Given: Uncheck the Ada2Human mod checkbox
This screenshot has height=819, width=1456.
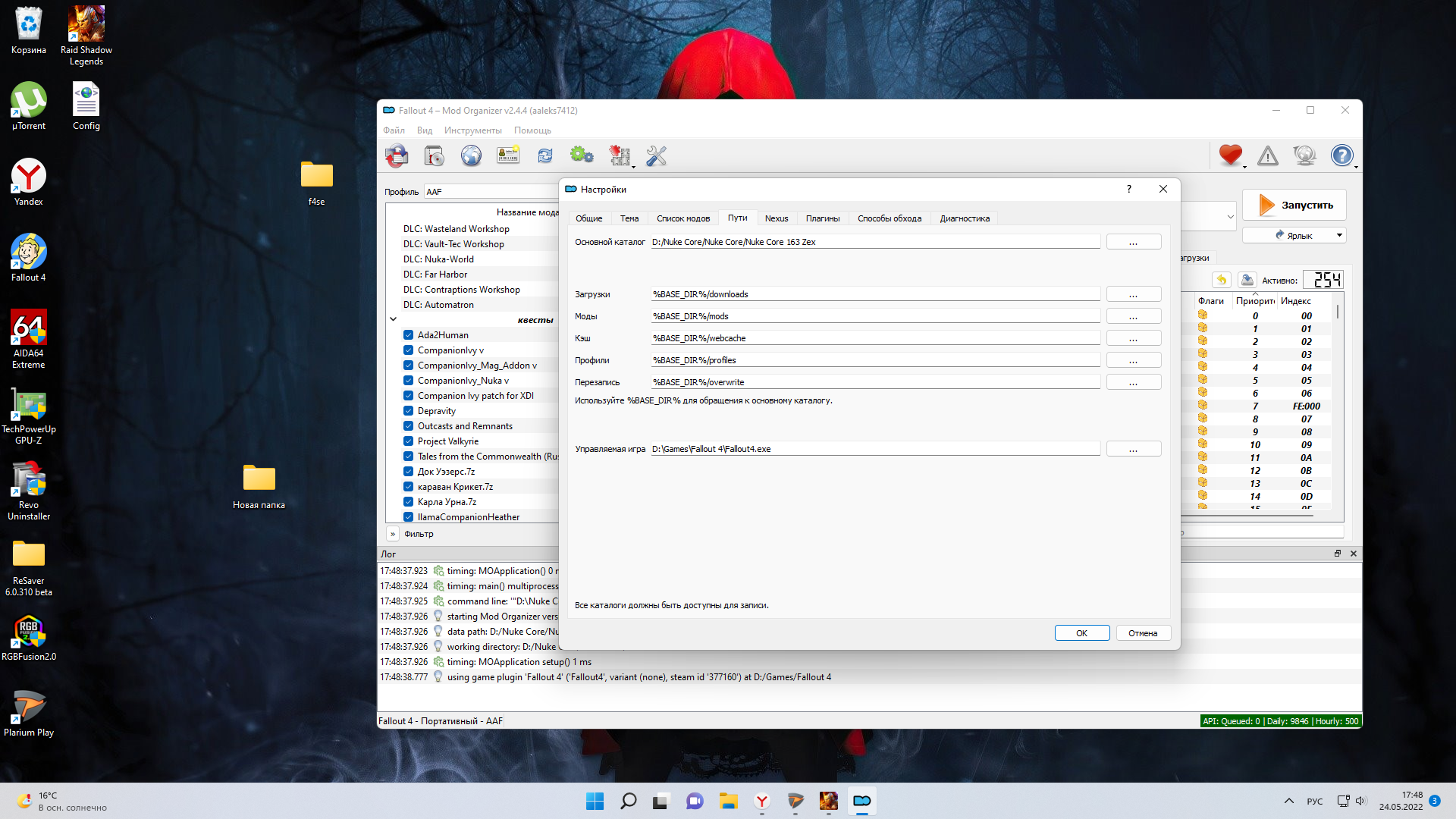Looking at the screenshot, I should point(408,335).
